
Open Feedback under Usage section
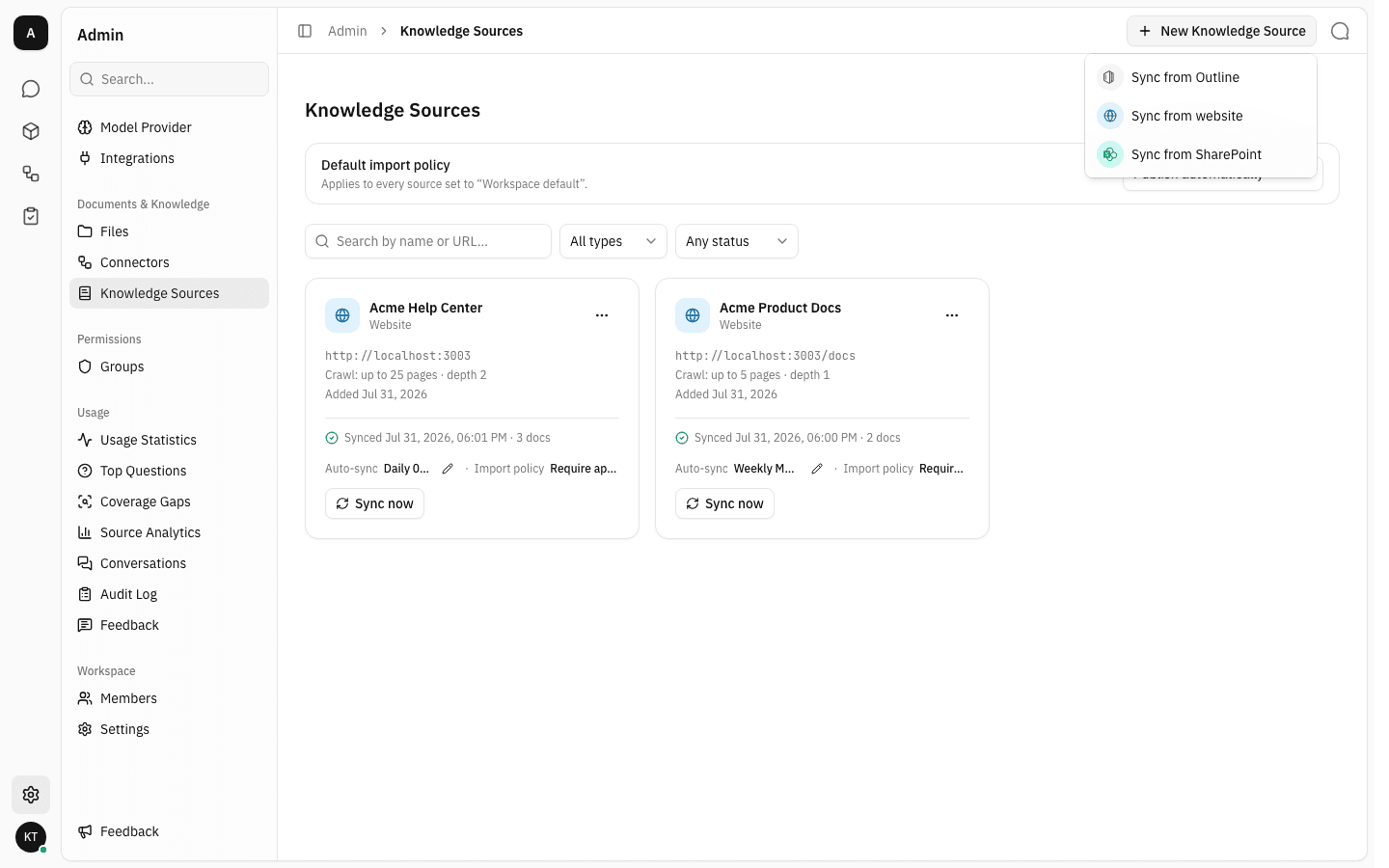pos(169,625)
